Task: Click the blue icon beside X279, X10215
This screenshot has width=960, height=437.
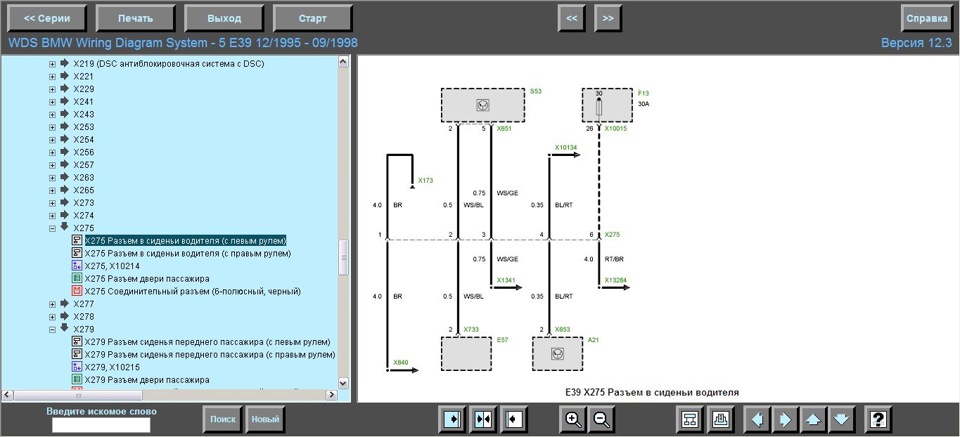Action: coord(77,367)
